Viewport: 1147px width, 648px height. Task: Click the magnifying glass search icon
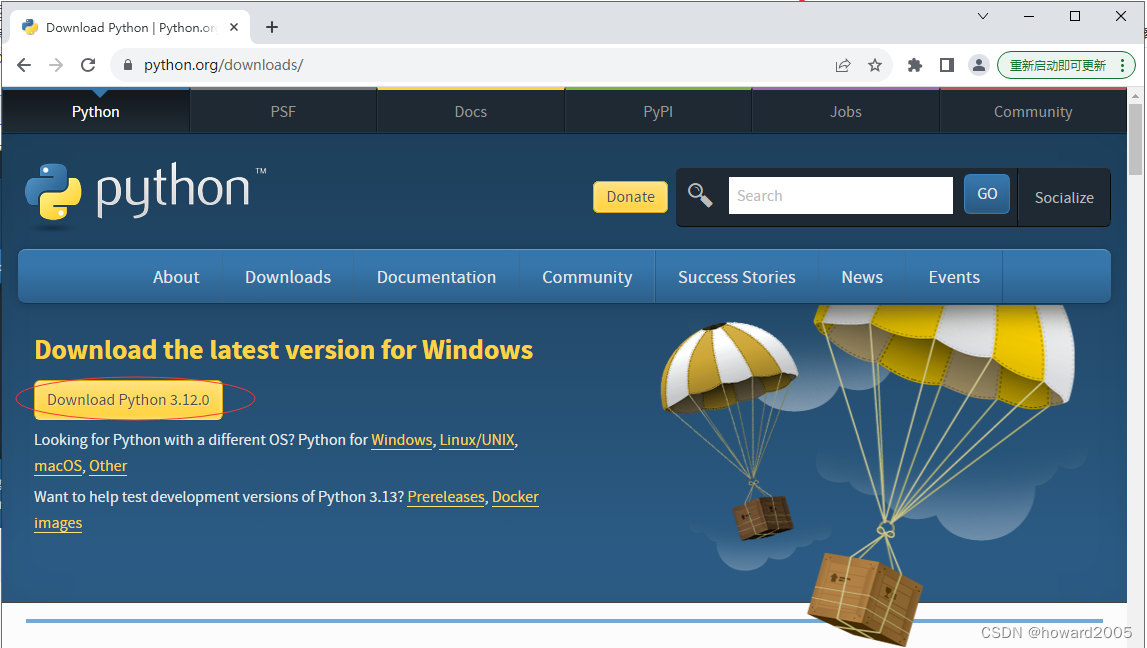pos(700,195)
